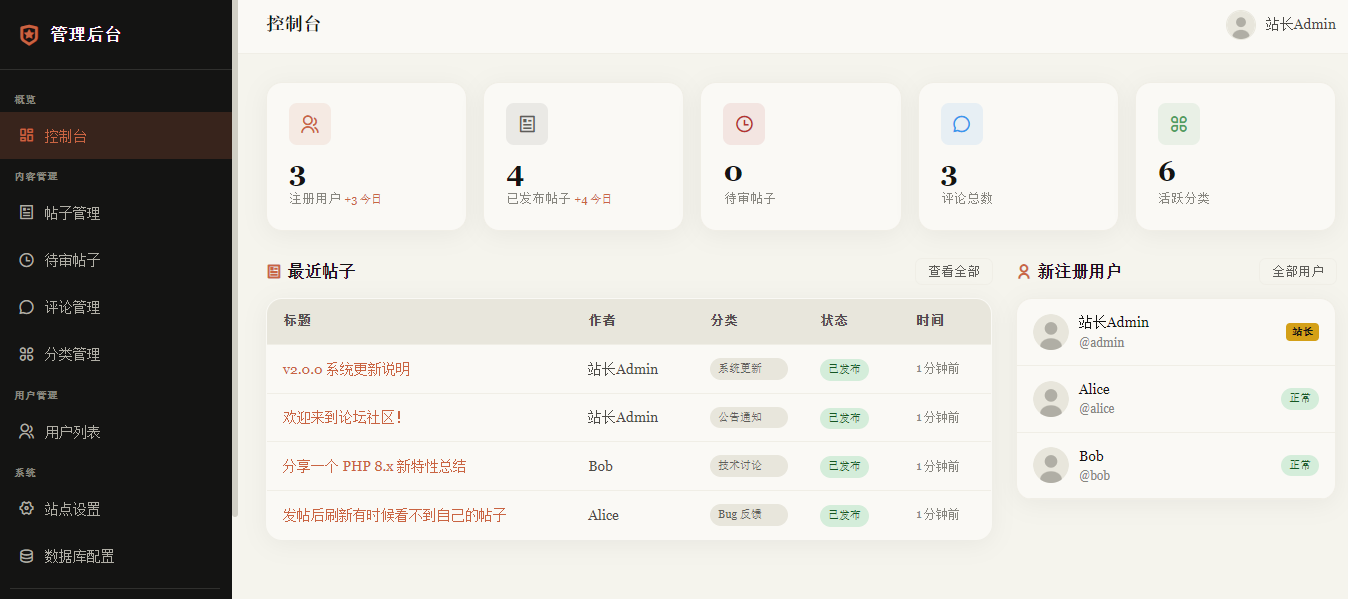Click the 正常 badge next to Bob
Image resolution: width=1348 pixels, height=599 pixels.
[x=1300, y=465]
